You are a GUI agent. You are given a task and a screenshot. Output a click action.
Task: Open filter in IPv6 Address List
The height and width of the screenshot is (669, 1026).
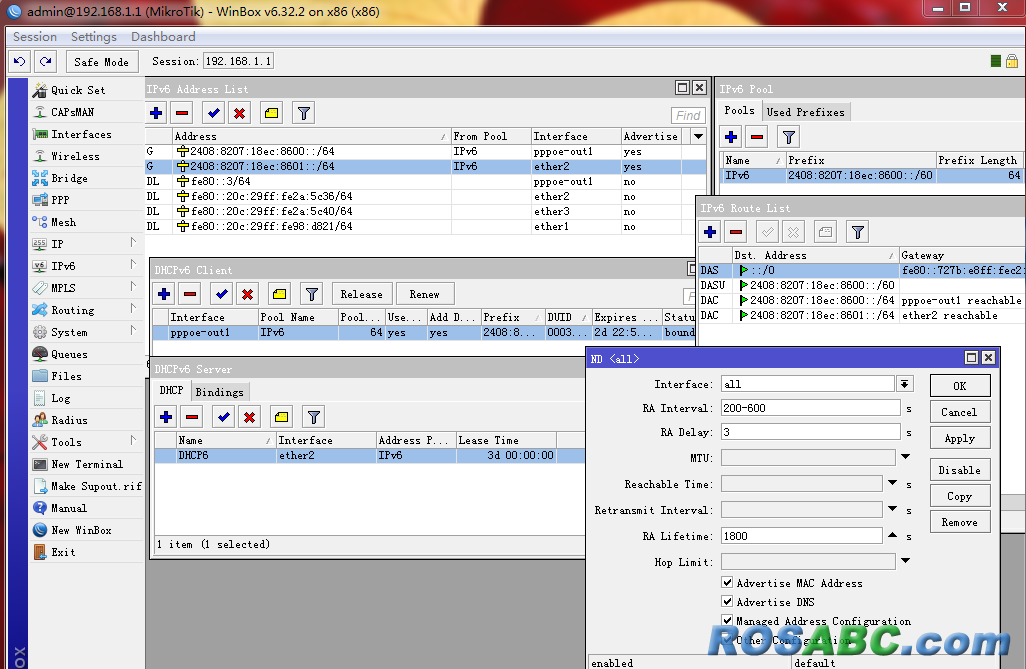[304, 113]
